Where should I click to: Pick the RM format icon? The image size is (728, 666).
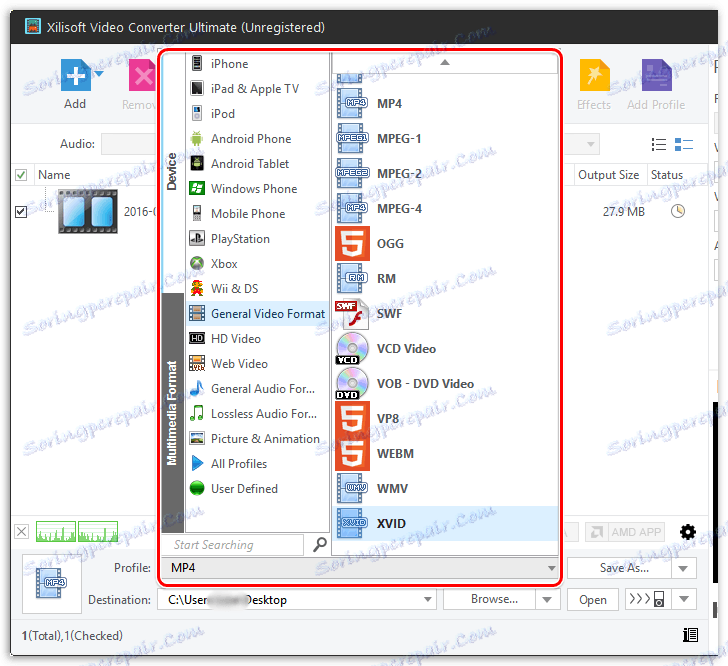pyautogui.click(x=351, y=278)
